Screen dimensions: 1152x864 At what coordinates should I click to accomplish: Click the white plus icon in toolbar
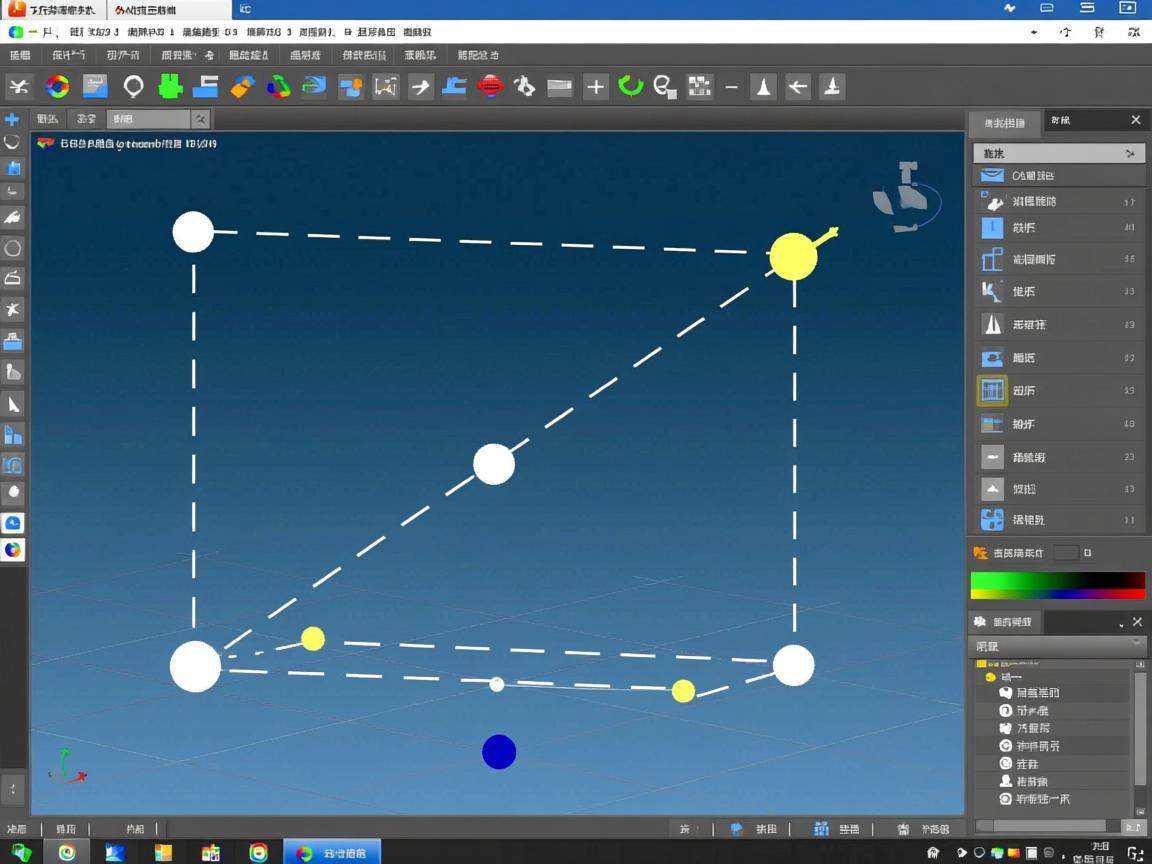[x=595, y=87]
